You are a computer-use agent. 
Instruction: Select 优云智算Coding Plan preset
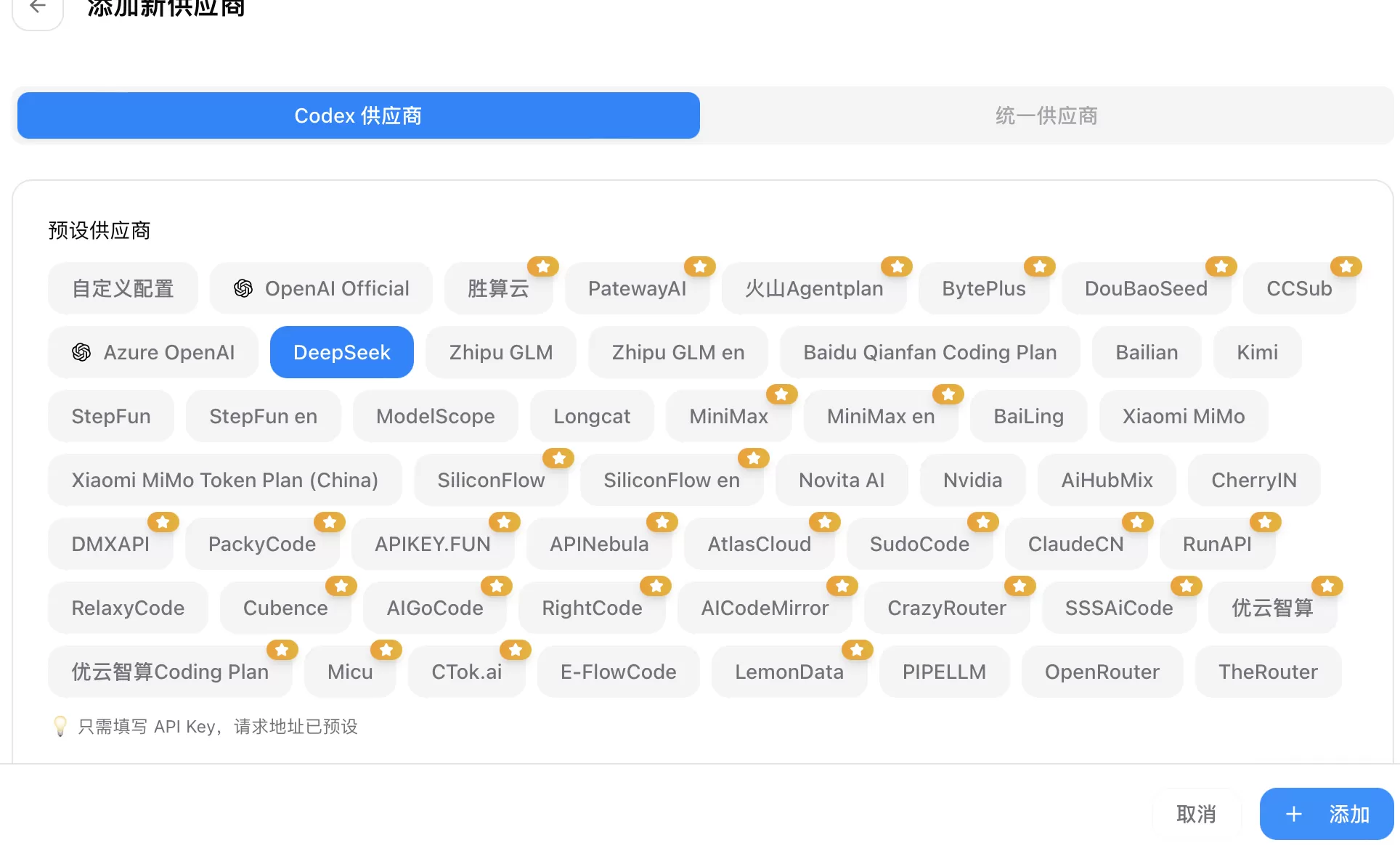pos(170,672)
